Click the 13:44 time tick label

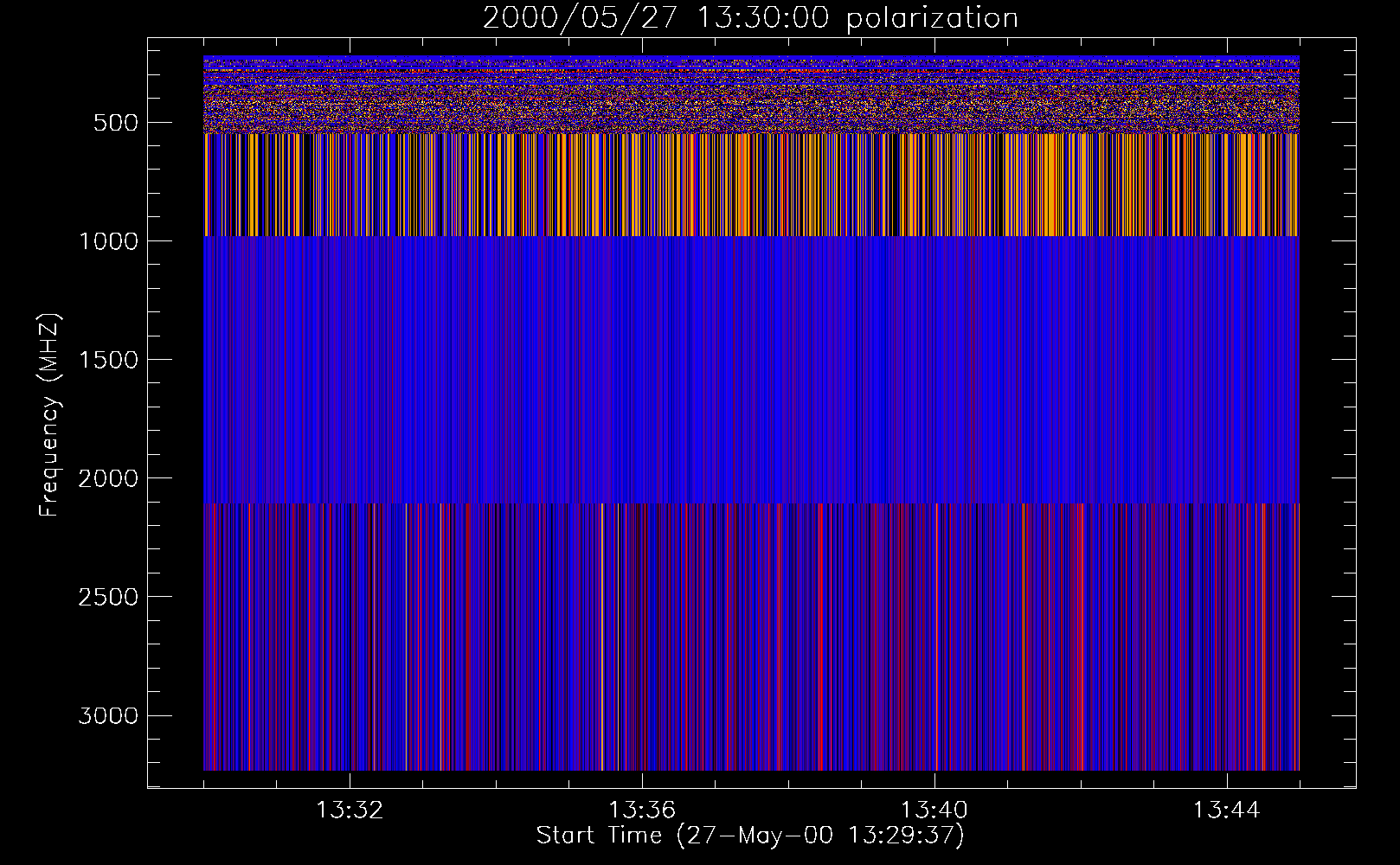point(1227,811)
